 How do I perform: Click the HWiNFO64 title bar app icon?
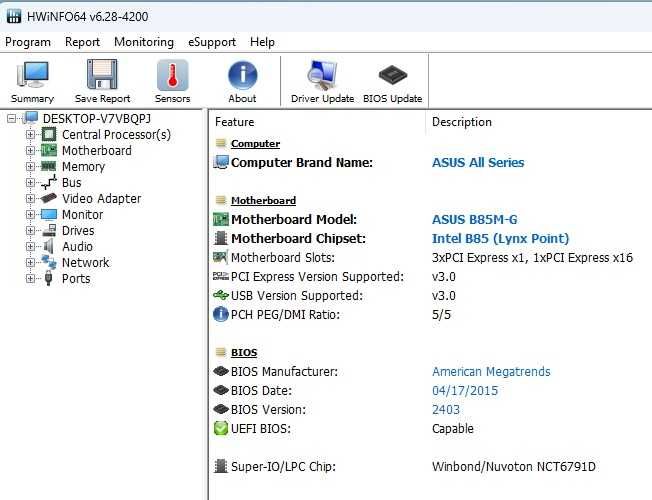pyautogui.click(x=14, y=16)
